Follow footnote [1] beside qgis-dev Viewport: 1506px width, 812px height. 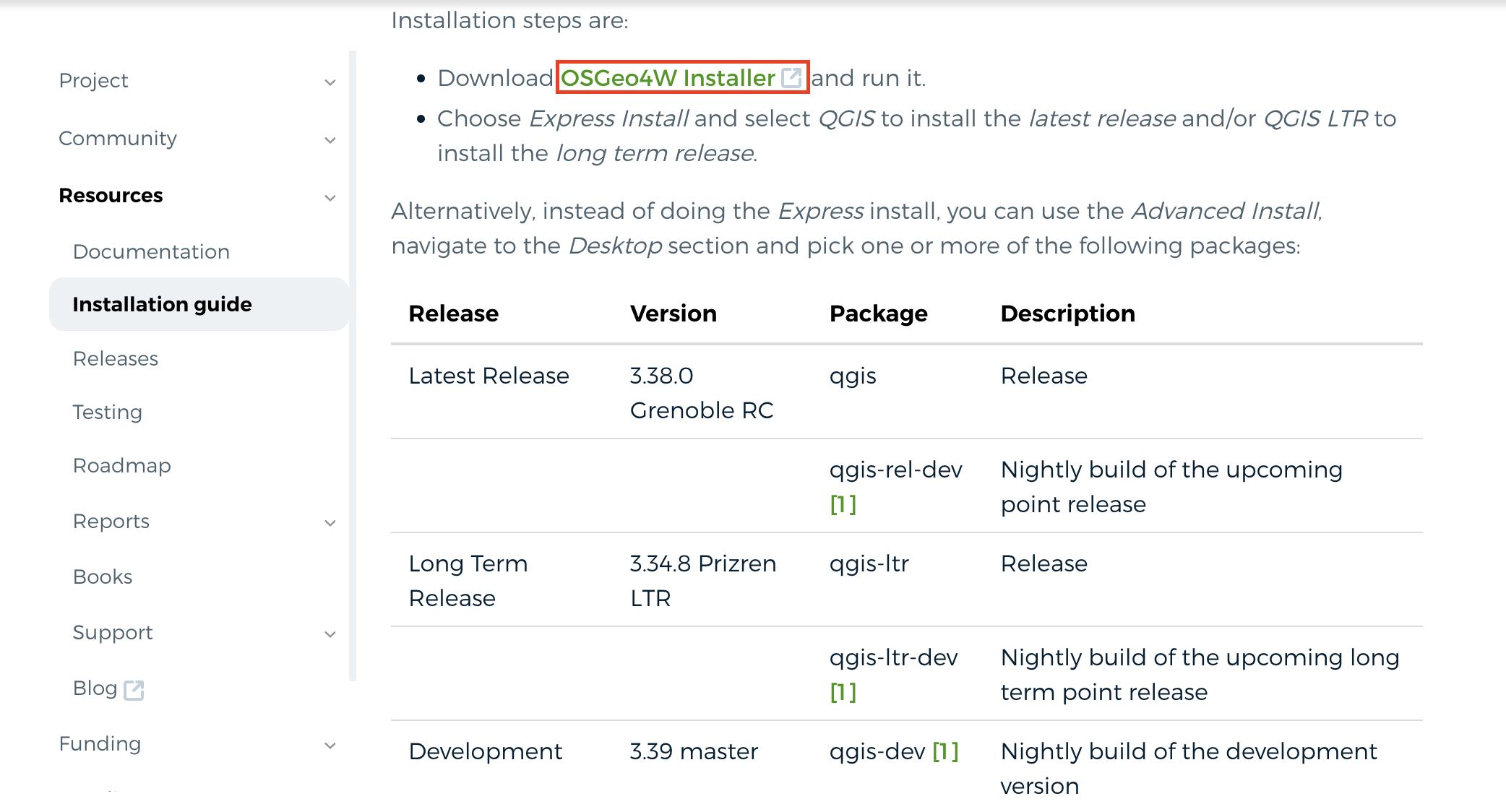click(x=945, y=751)
